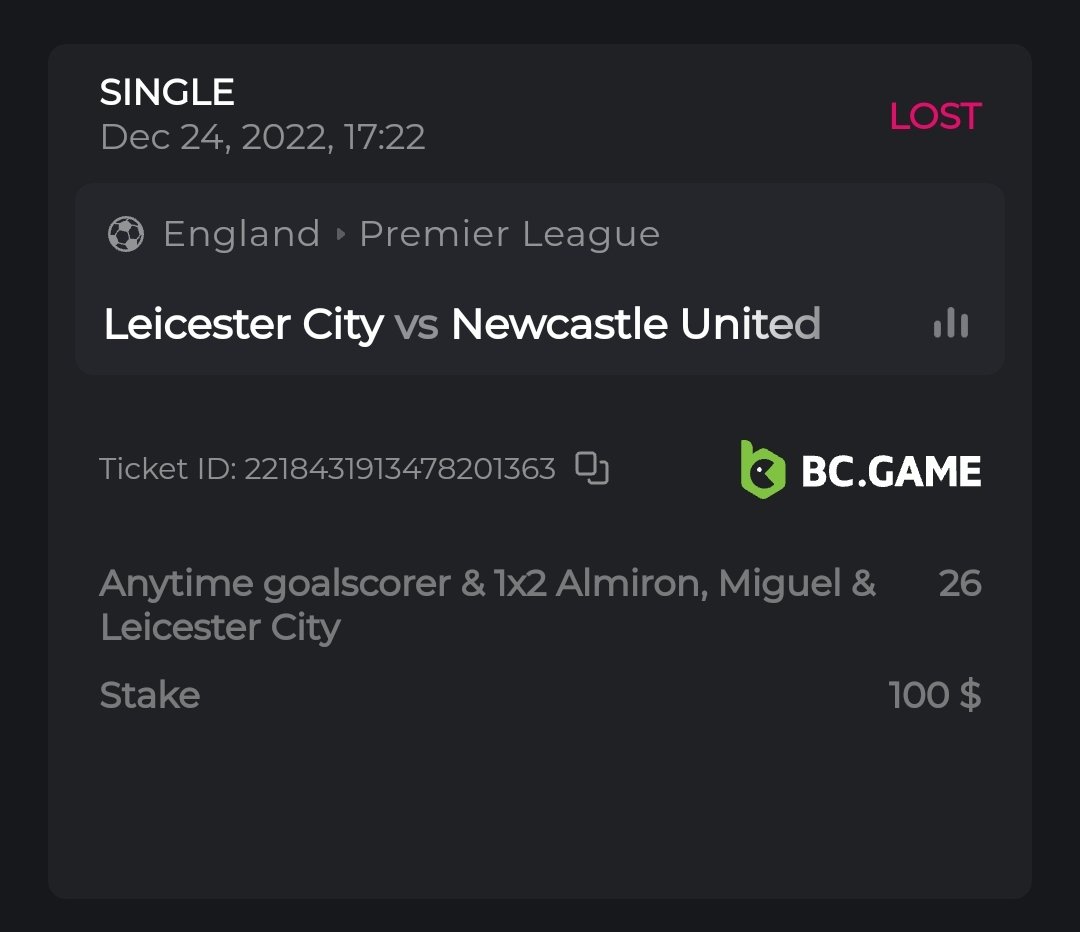Click the Stake label
This screenshot has height=932, width=1080.
[x=150, y=695]
